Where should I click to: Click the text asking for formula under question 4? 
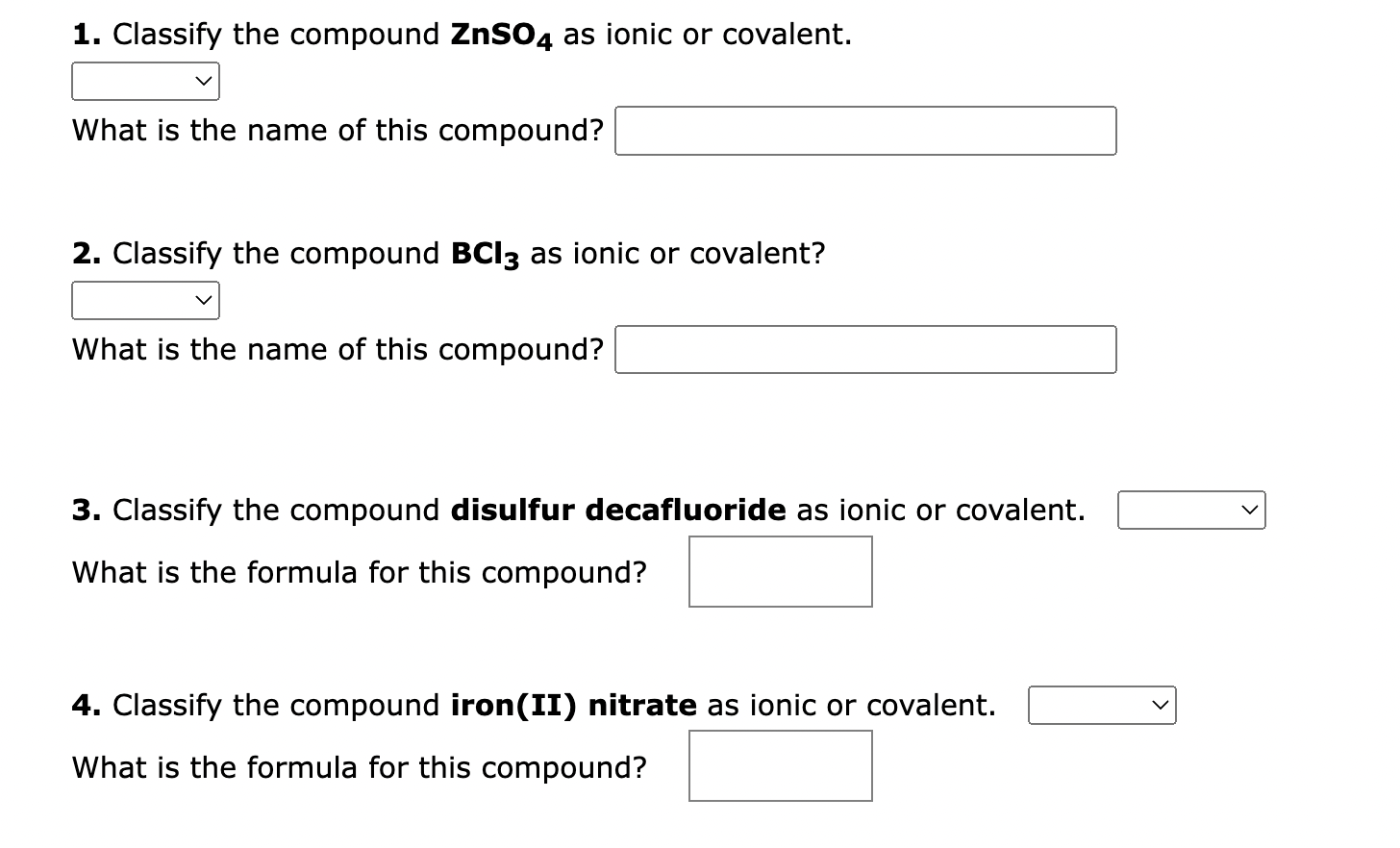[359, 767]
